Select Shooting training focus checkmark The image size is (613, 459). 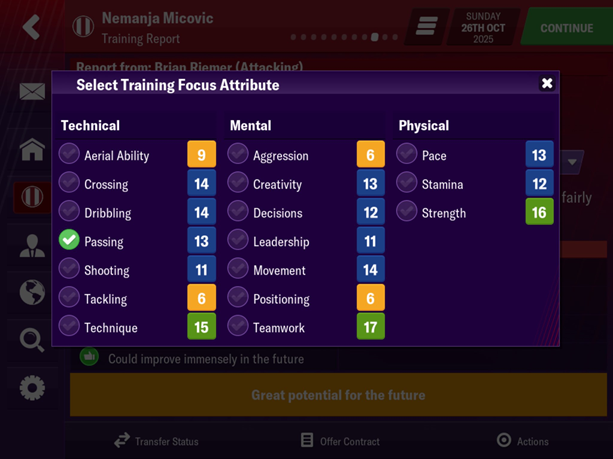coord(69,269)
